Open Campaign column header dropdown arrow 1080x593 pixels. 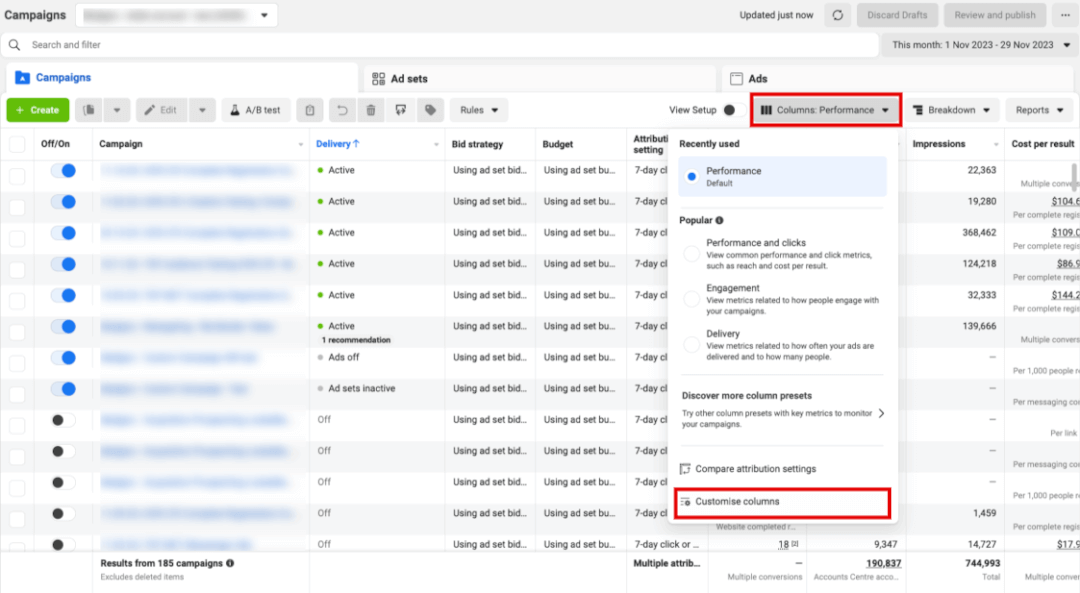click(x=300, y=145)
